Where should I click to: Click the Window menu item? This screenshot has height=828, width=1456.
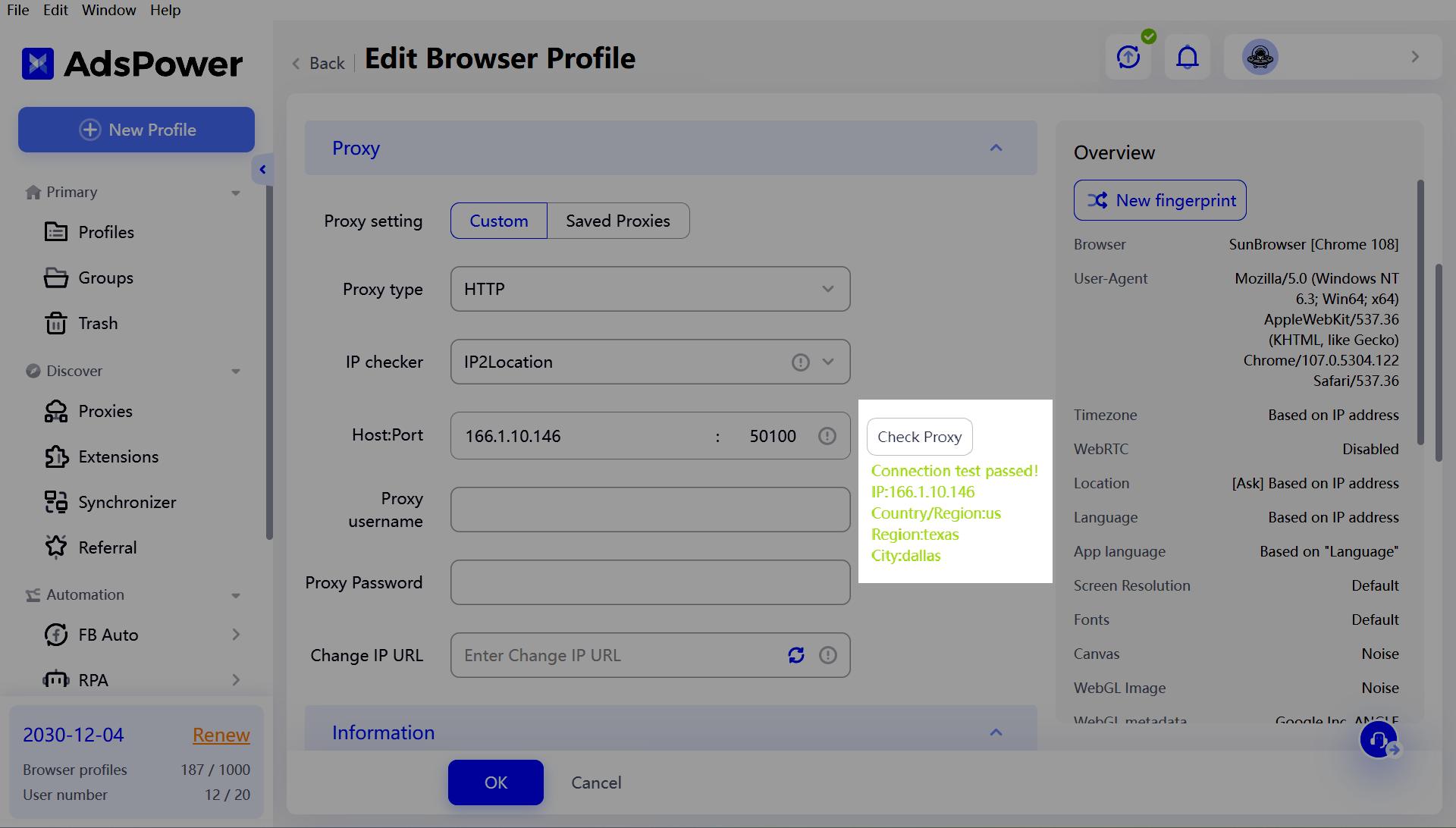106,10
